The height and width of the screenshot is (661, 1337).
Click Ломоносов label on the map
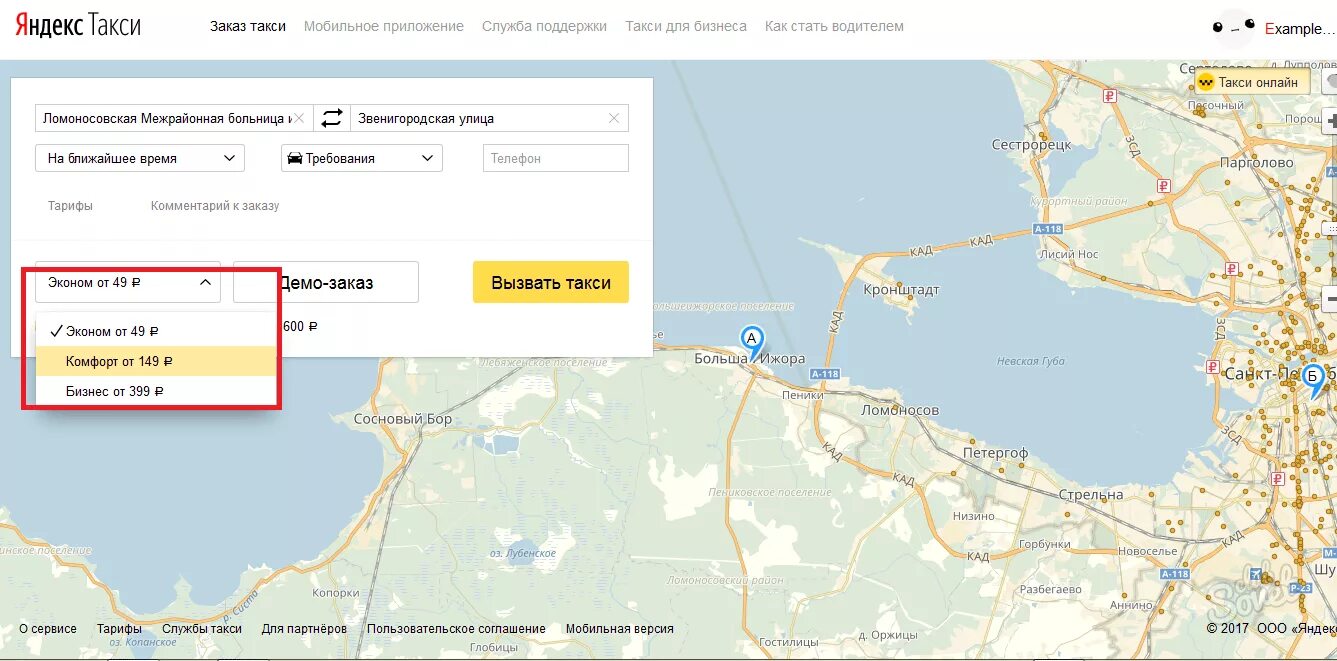coord(900,410)
